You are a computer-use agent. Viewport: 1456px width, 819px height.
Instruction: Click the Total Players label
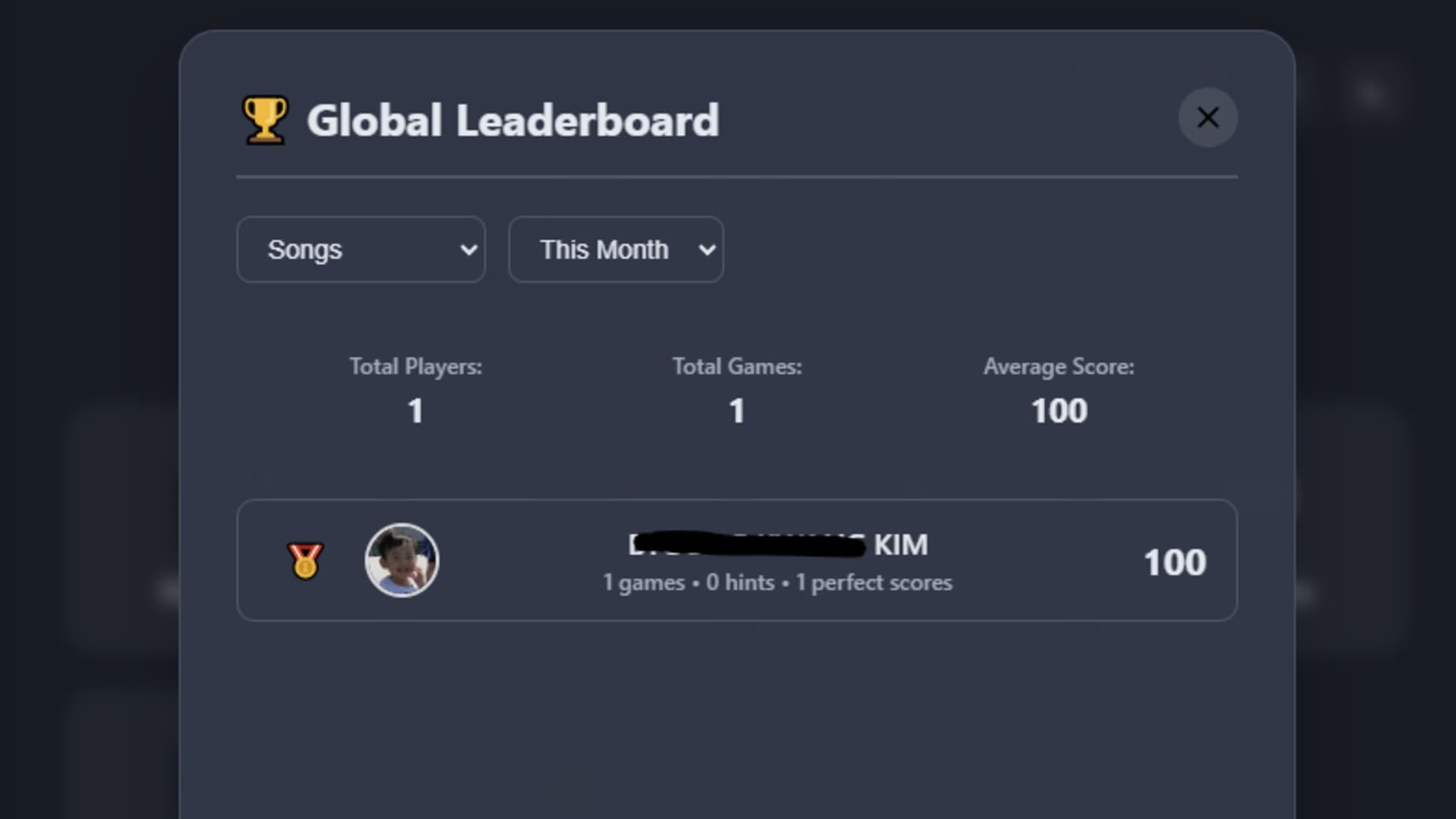pos(415,367)
